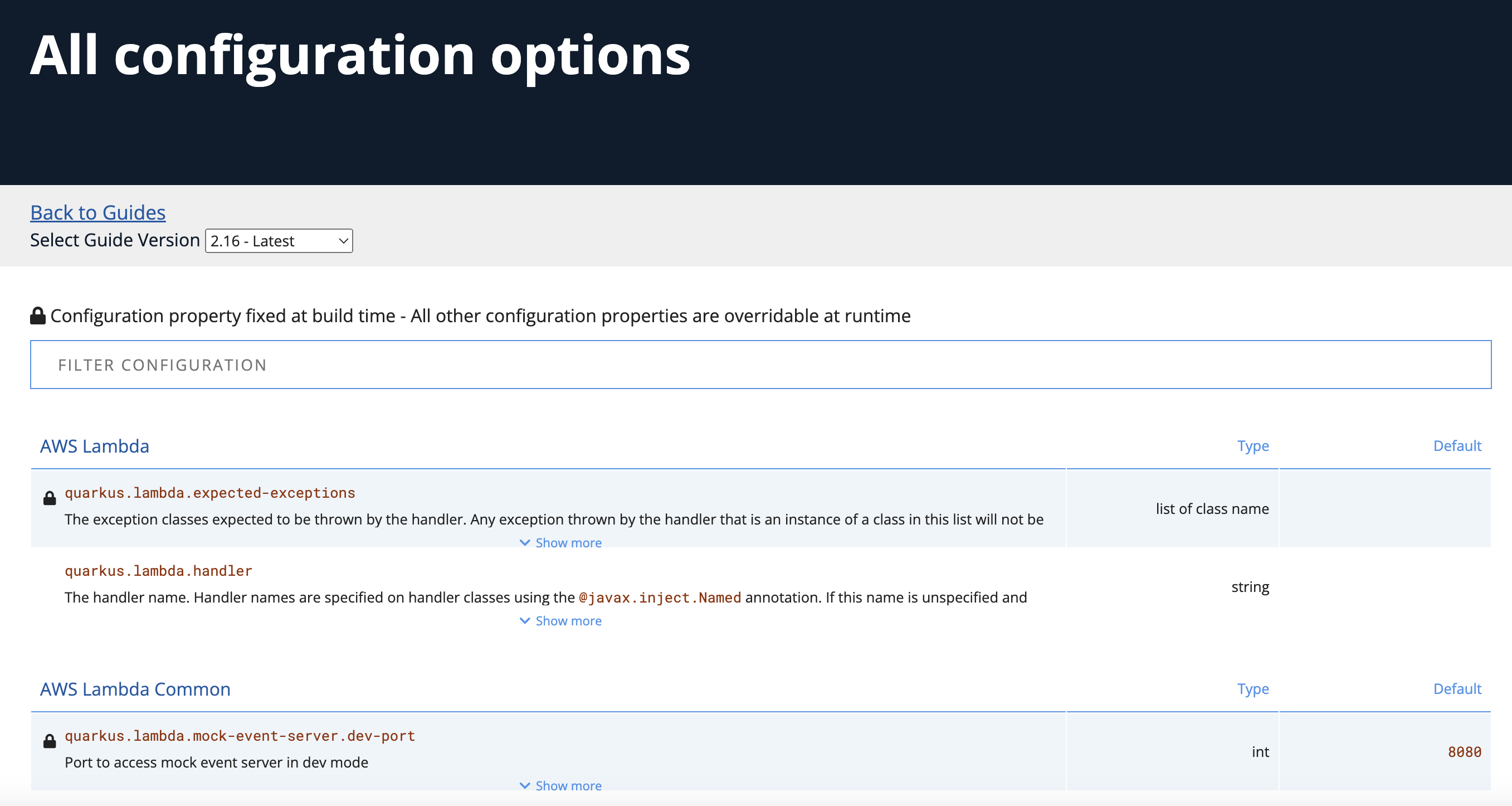Click the Type column header in AWS Lambda

pyautogui.click(x=1252, y=446)
